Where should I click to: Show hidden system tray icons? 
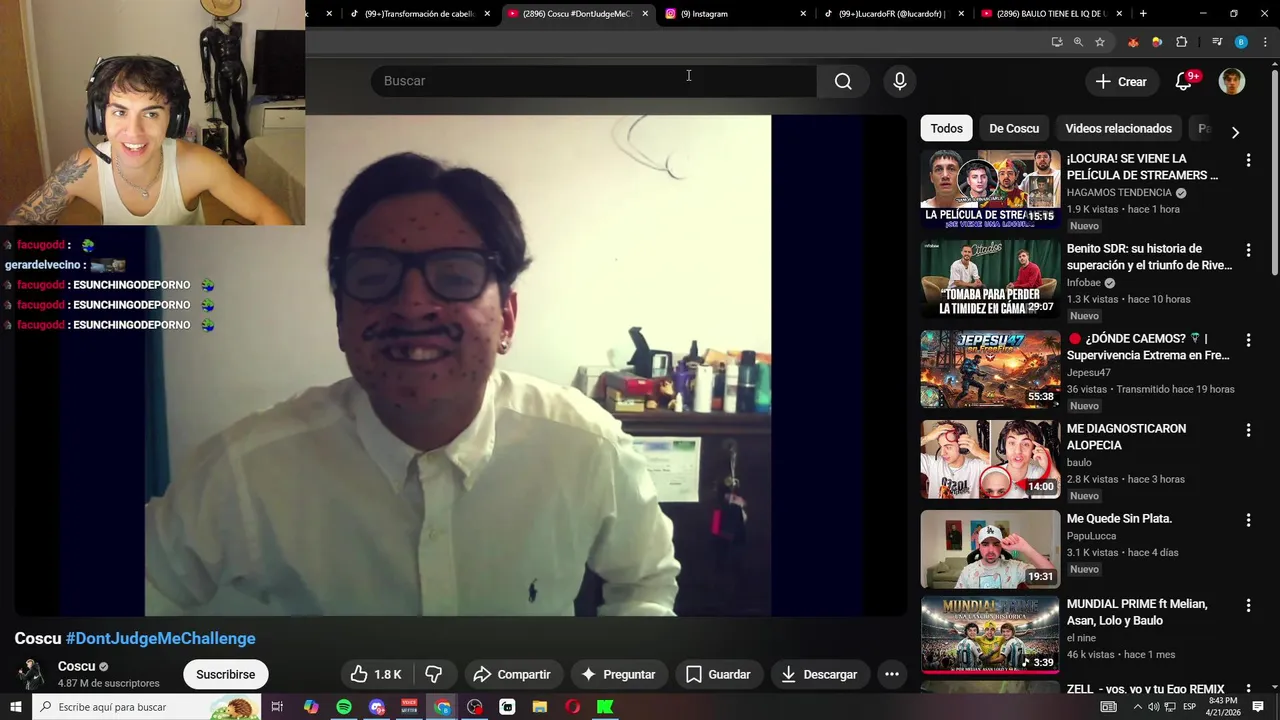pyautogui.click(x=1137, y=707)
